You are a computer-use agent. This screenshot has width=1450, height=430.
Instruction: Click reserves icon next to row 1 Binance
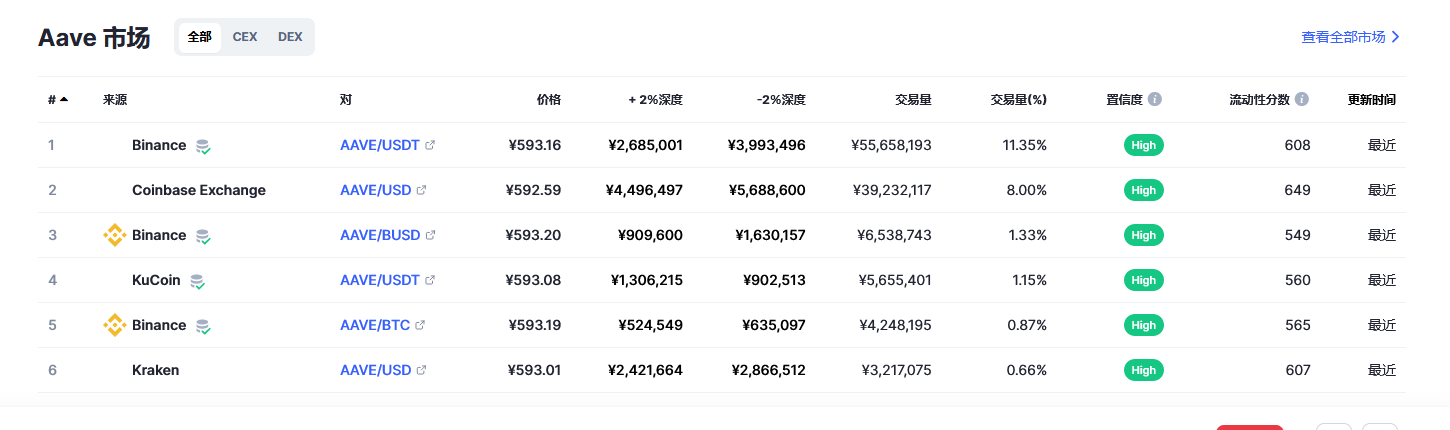point(203,146)
